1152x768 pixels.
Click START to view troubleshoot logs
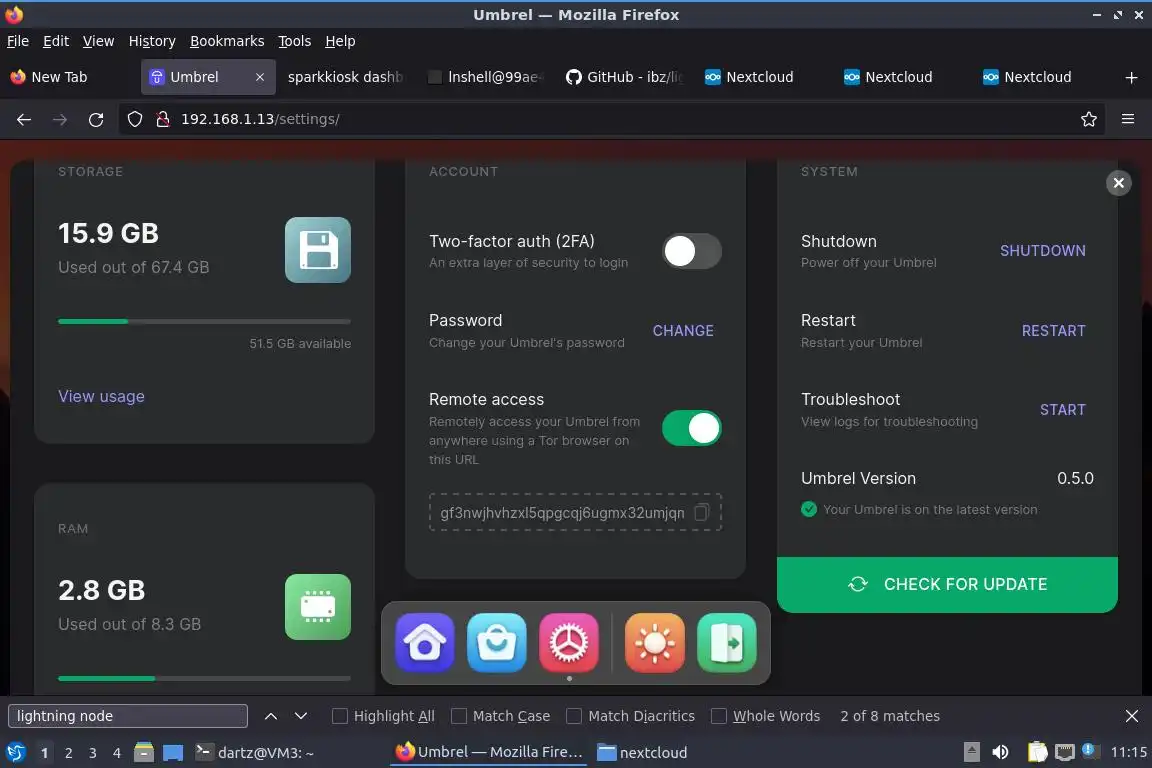point(1062,409)
